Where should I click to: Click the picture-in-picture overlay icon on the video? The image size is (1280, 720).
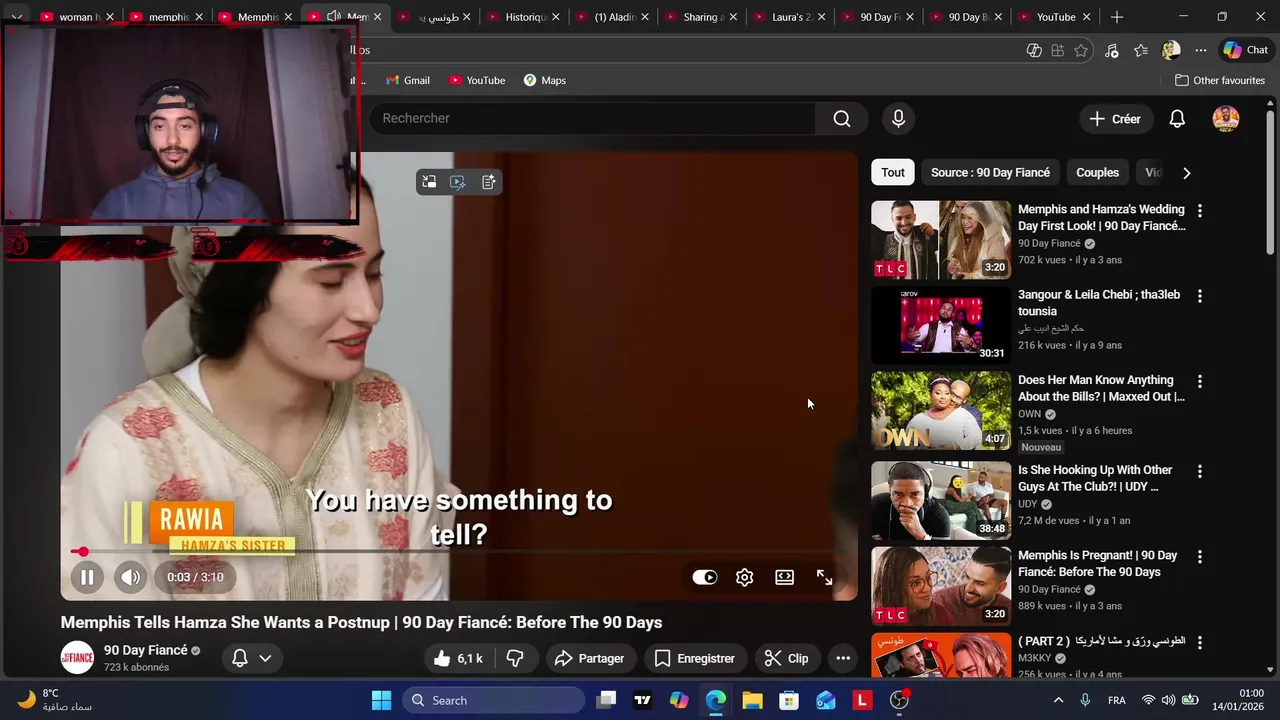429,182
